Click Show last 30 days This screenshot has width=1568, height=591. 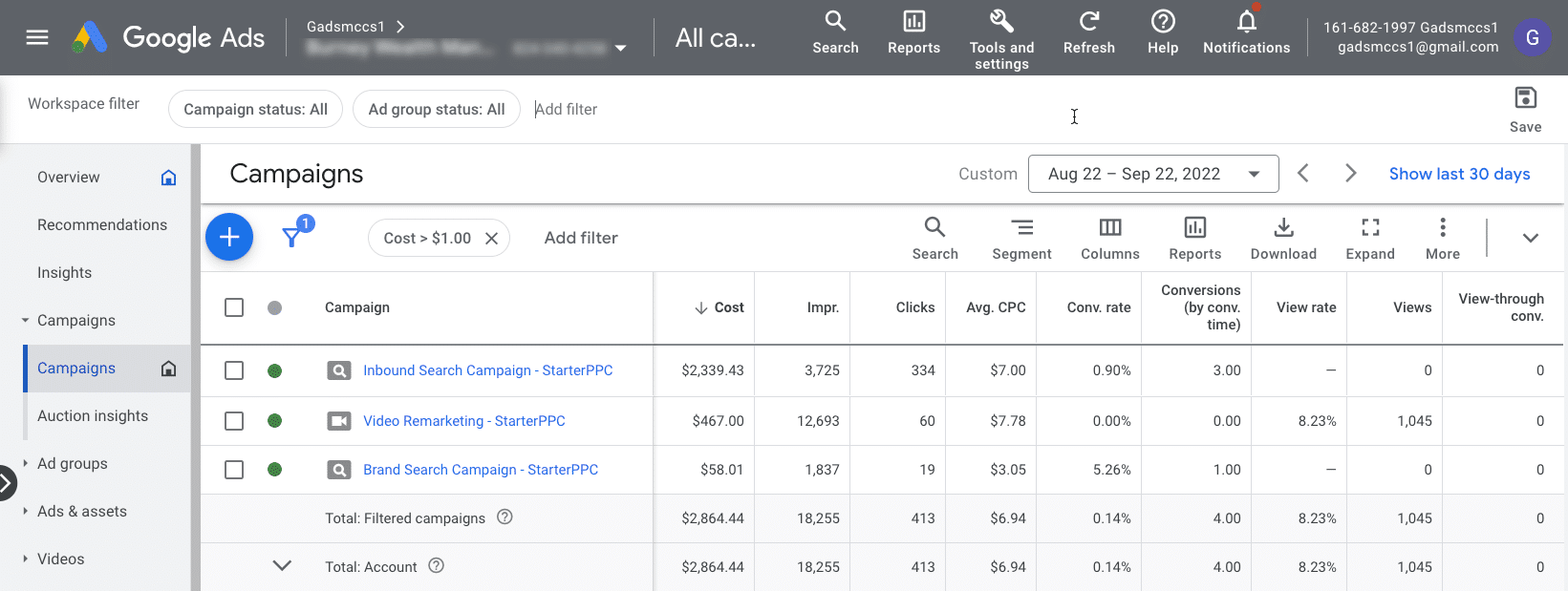[x=1459, y=174]
